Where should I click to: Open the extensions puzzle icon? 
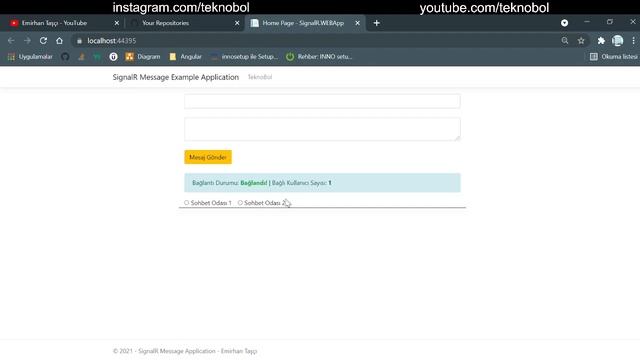[601, 40]
